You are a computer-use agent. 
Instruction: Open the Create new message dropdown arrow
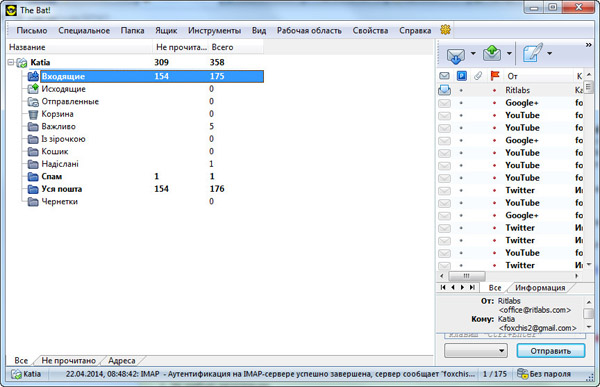tap(549, 53)
